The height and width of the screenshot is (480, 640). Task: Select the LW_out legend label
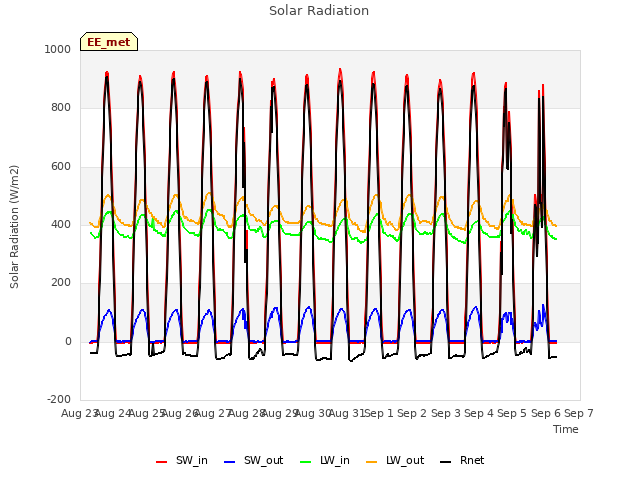coord(405,460)
